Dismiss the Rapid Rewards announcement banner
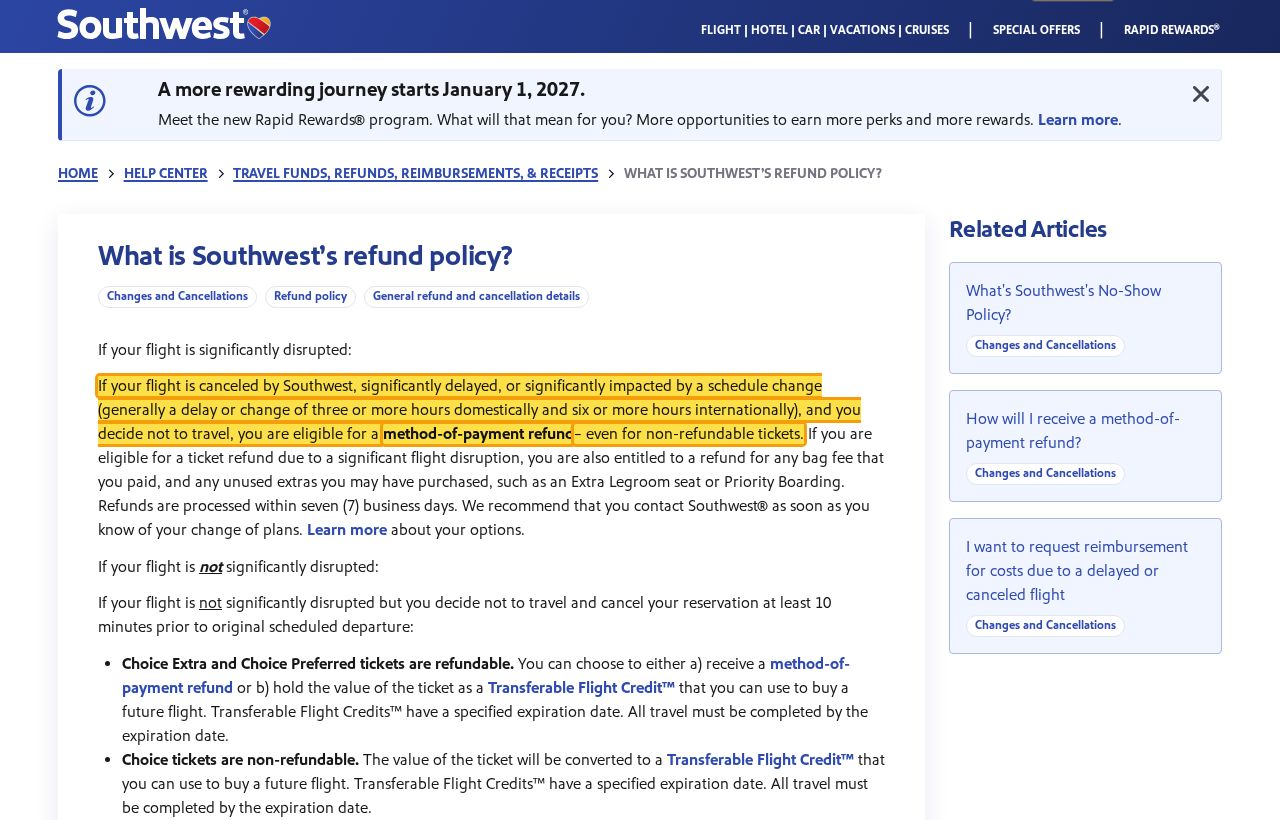Screen dimensions: 1280x820 [x=1201, y=94]
